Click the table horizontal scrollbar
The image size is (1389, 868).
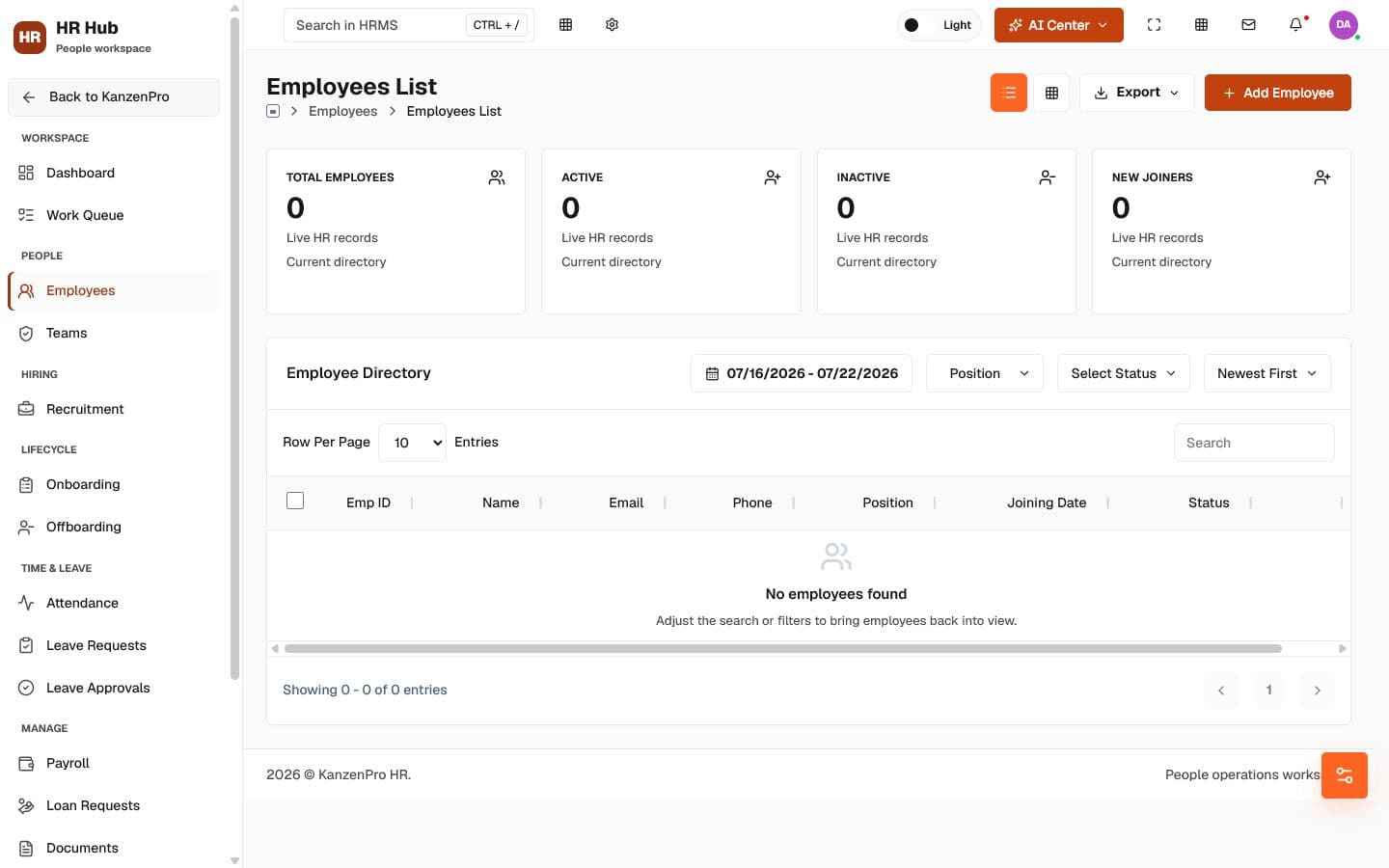tap(783, 649)
